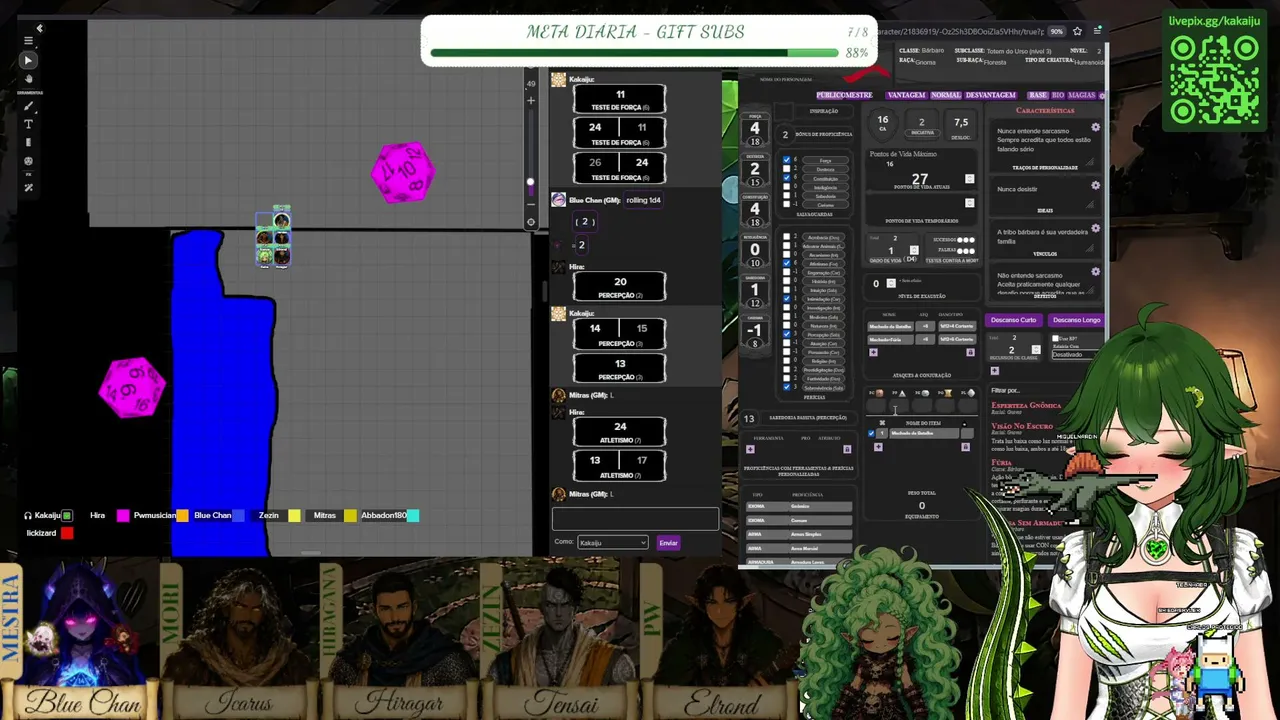Click the token group on the map
Image resolution: width=1280 pixels, height=720 pixels.
click(273, 239)
